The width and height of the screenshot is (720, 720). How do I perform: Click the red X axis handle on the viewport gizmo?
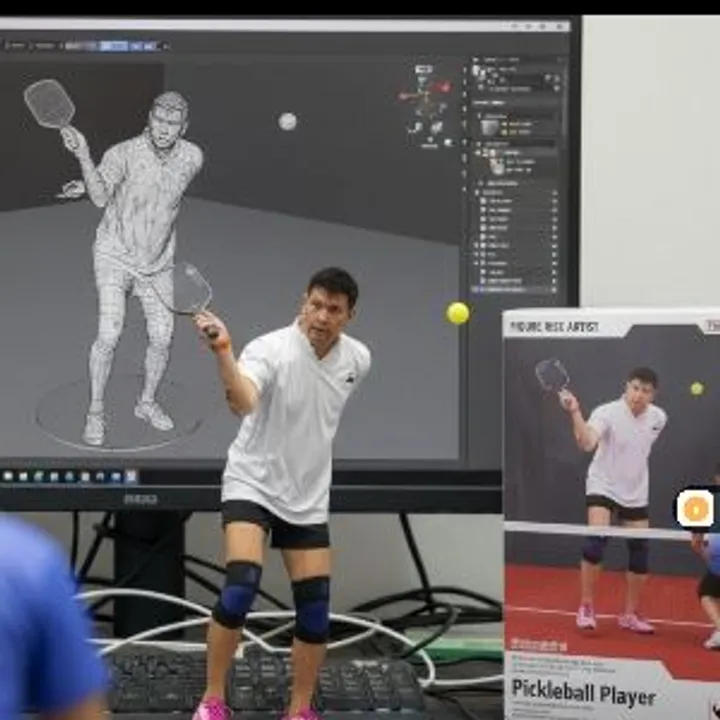coord(442,88)
